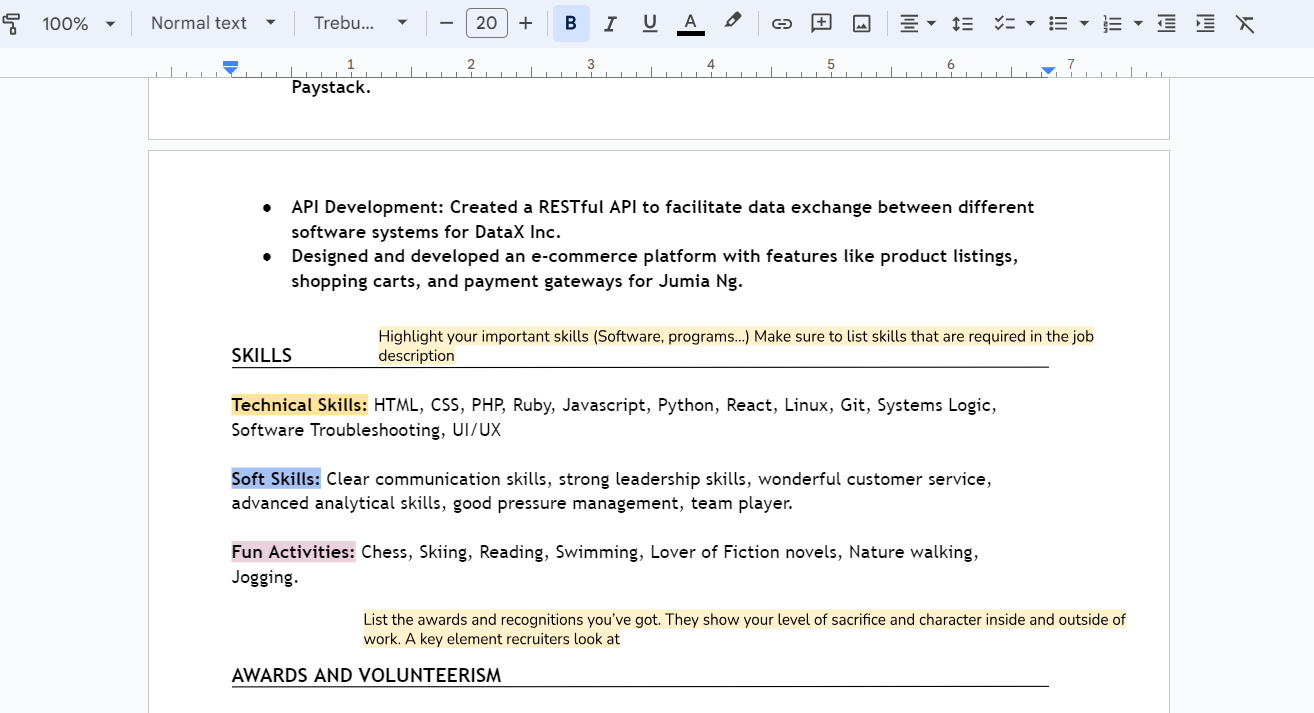
Task: Click the left indent marker on the ruler
Action: 231,68
